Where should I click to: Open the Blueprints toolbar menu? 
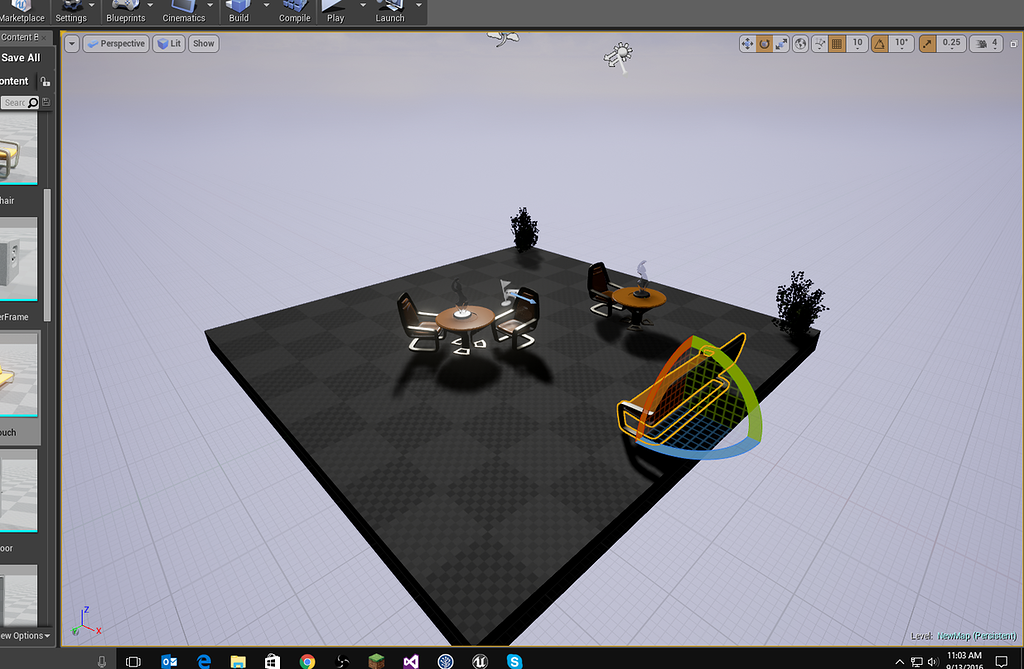coord(126,12)
